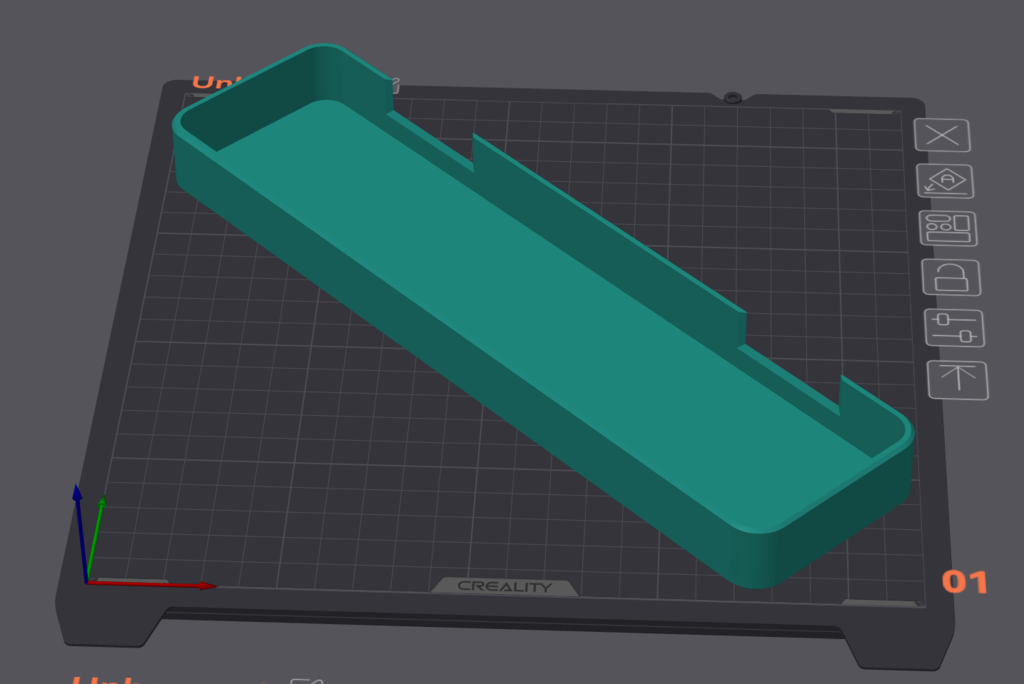This screenshot has width=1024, height=684.
Task: Click the upward arrow plate icon
Action: click(958, 379)
